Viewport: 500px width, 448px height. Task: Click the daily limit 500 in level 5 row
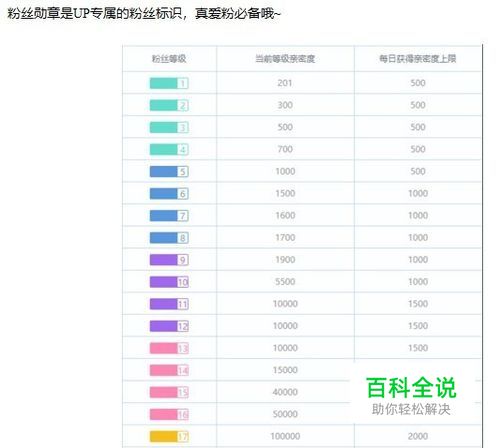coord(418,172)
